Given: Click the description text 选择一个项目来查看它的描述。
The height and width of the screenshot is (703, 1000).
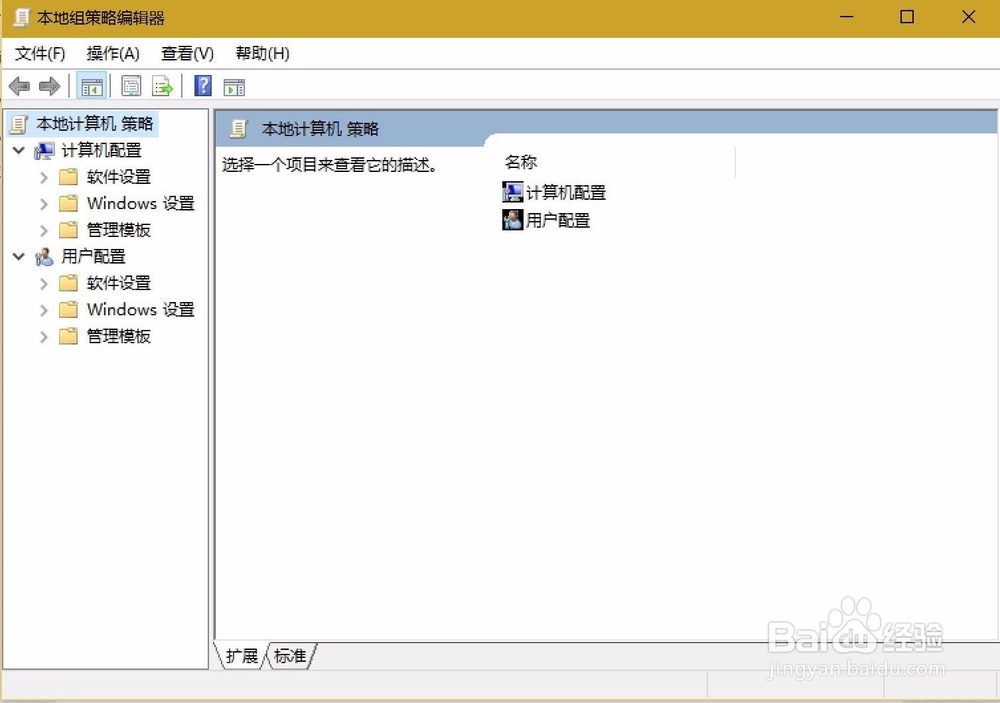Looking at the screenshot, I should coord(329,165).
